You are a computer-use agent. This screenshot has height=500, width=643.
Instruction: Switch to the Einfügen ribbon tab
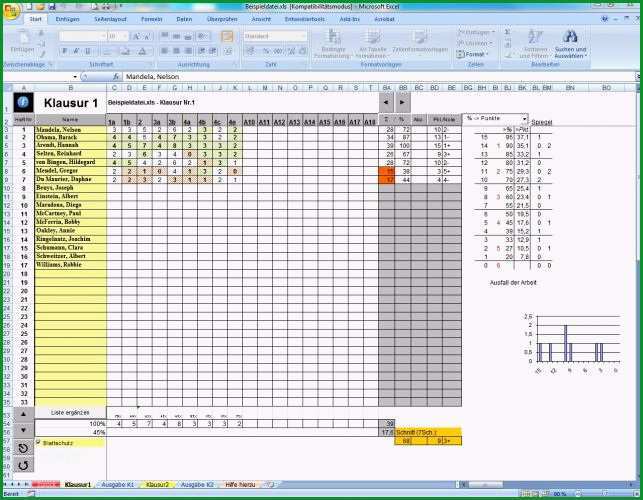pyautogui.click(x=67, y=19)
